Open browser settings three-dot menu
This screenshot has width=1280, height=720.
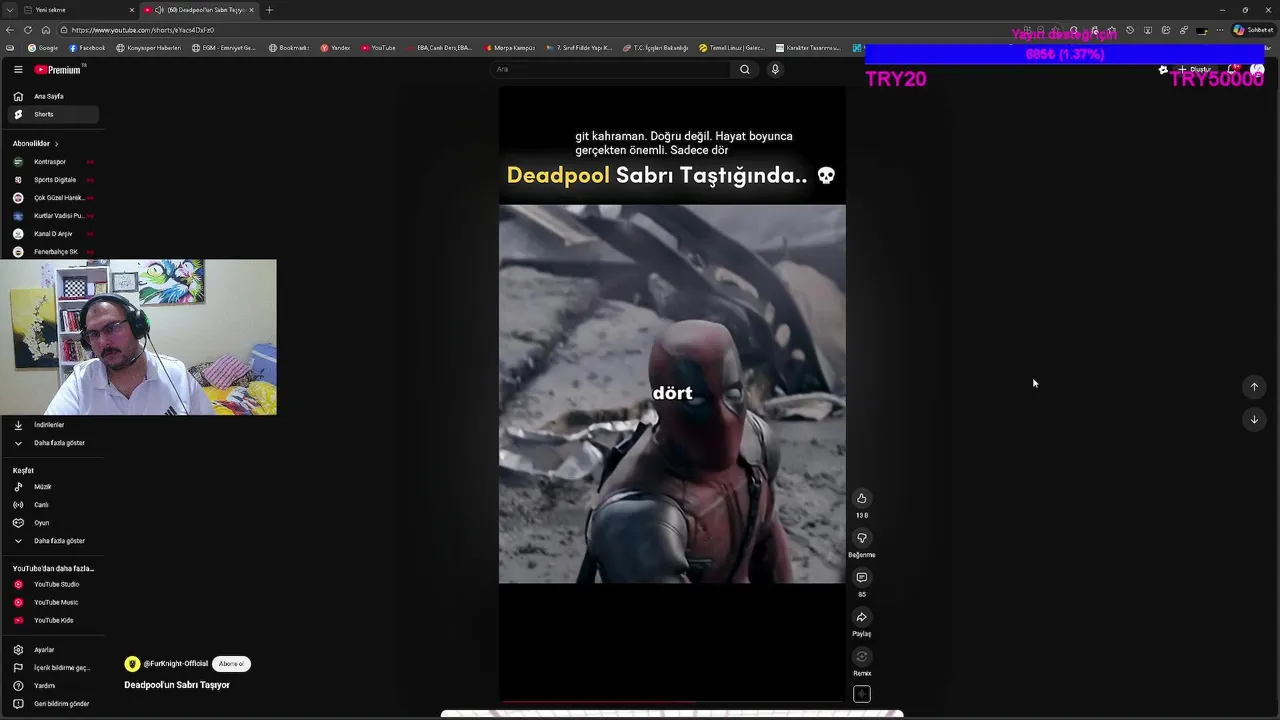tap(1219, 30)
